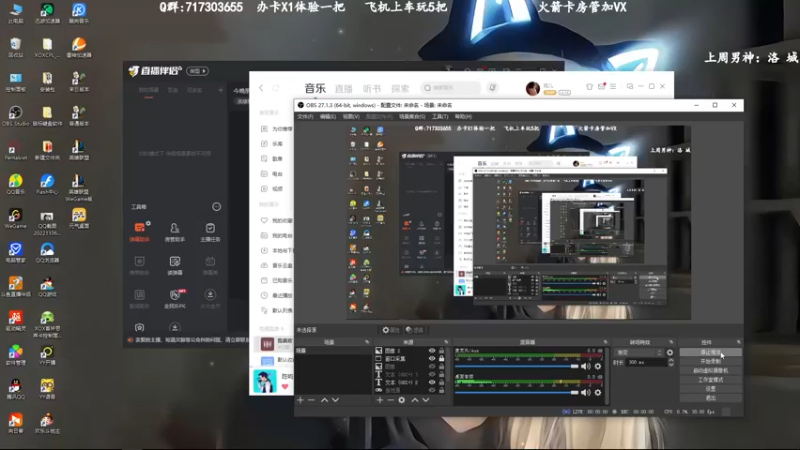Switch to the 听书 tab in QQ Music

(372, 89)
